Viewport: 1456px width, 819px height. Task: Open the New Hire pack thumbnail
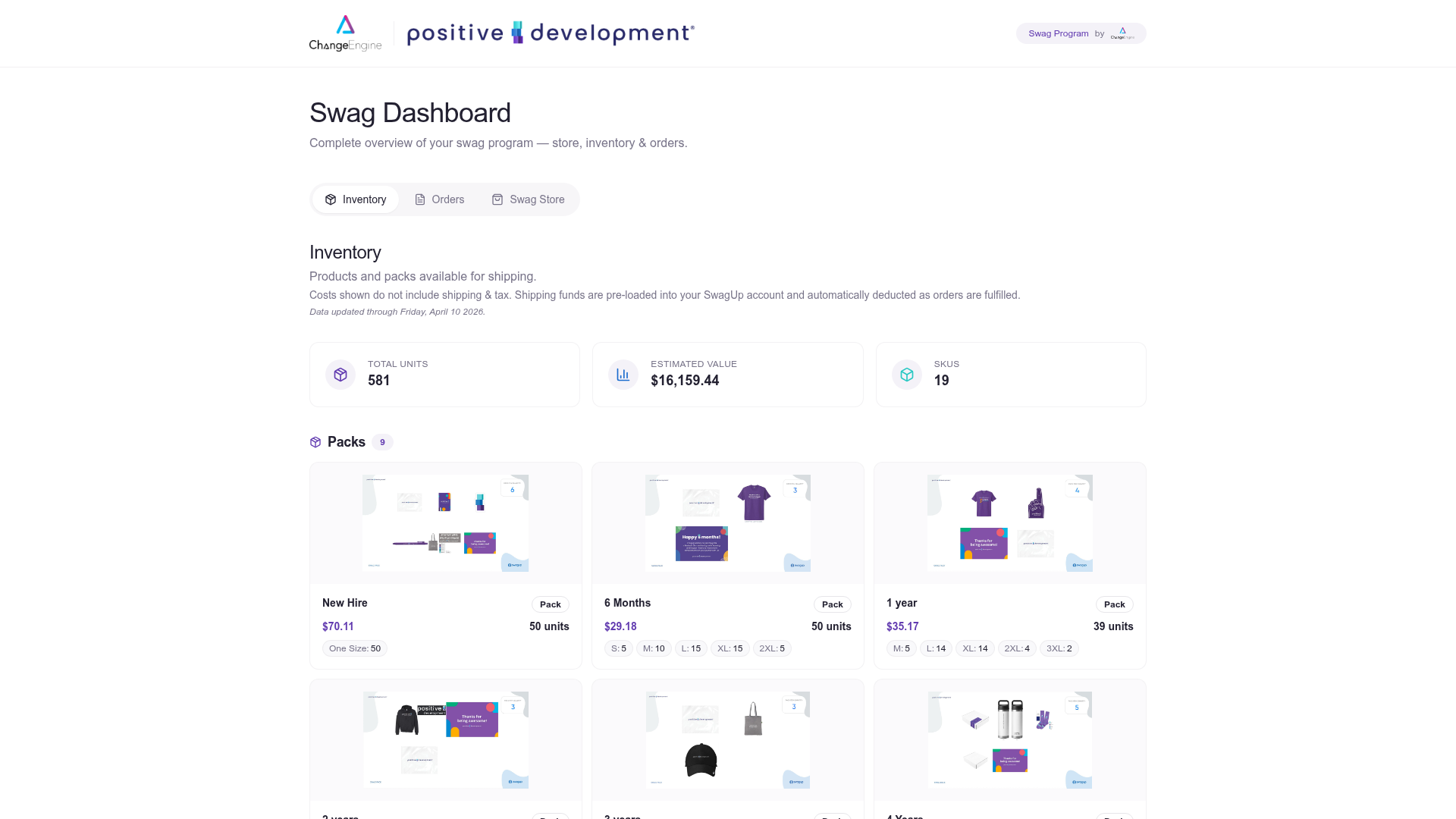pos(446,523)
